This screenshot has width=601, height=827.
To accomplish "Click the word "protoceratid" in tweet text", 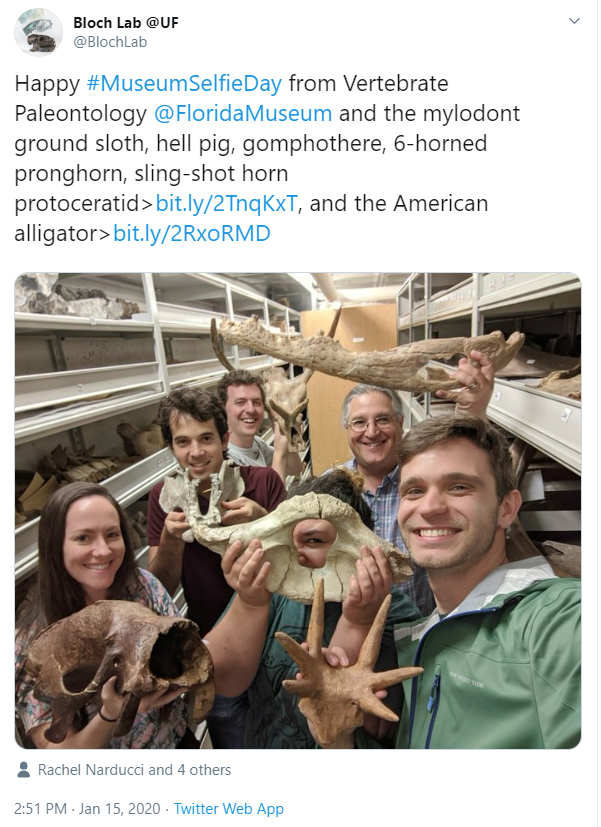I will 76,204.
